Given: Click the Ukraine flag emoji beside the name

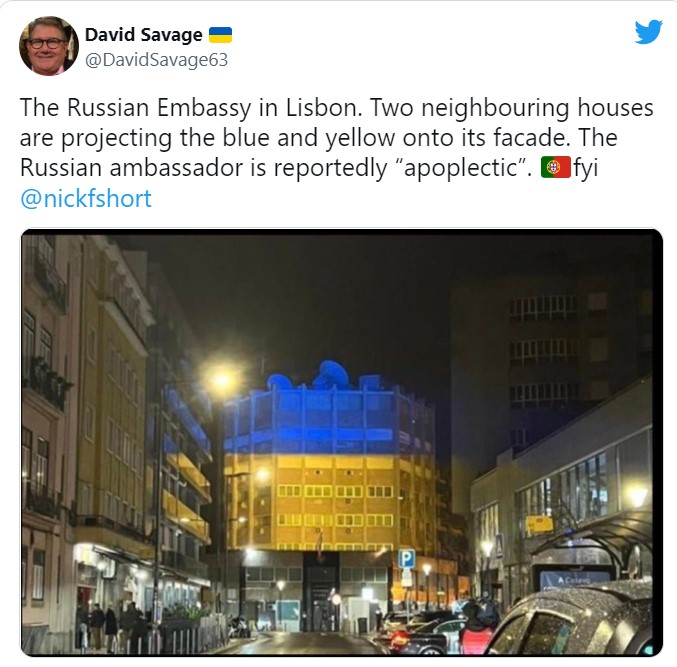Looking at the screenshot, I should click(220, 35).
